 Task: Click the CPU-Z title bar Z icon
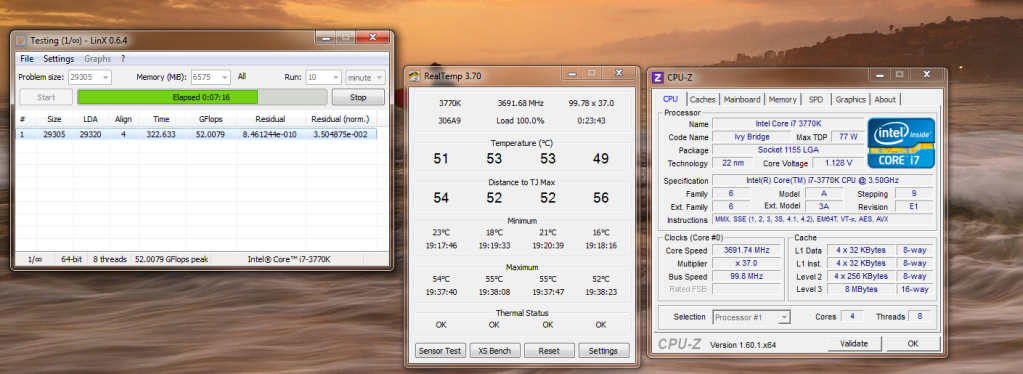(658, 78)
